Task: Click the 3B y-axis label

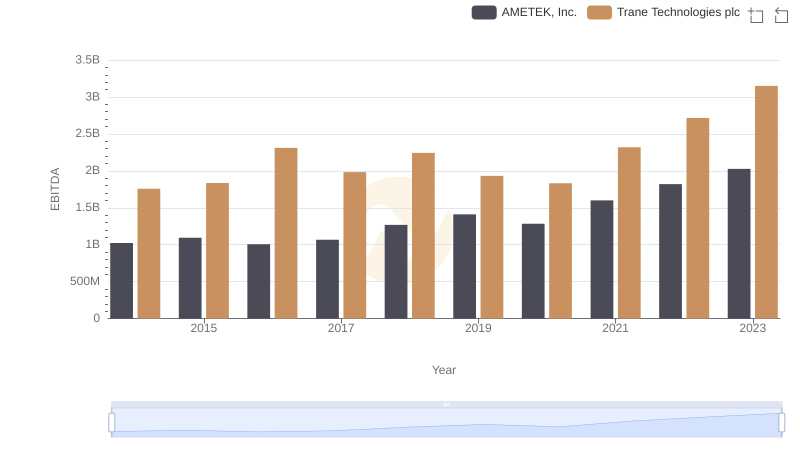Action: pyautogui.click(x=92, y=97)
